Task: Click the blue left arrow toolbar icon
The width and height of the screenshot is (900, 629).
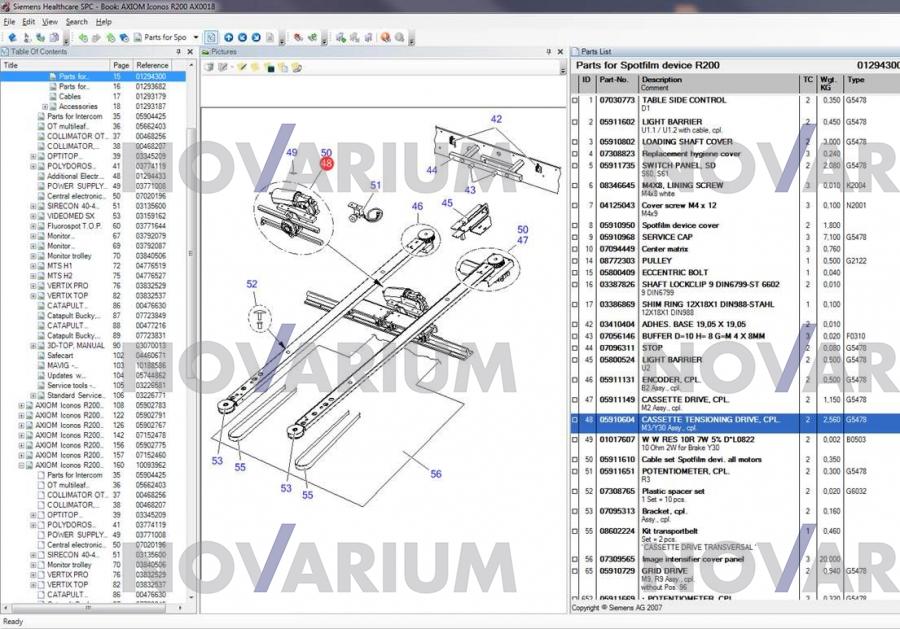Action: [243, 38]
